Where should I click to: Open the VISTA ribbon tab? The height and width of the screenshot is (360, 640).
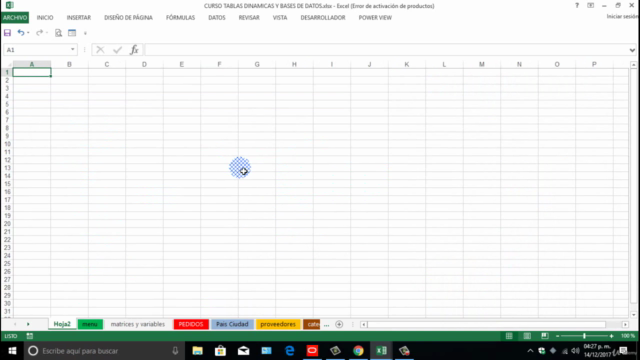tap(280, 18)
